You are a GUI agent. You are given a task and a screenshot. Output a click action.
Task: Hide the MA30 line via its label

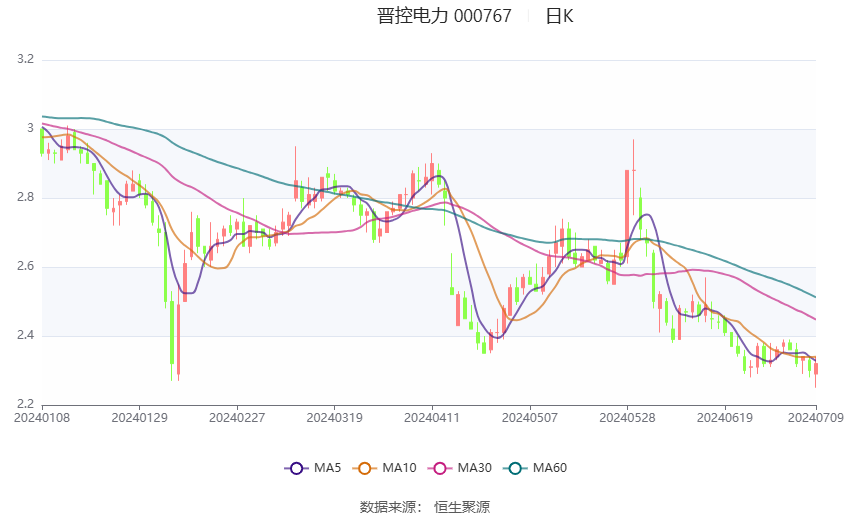474,468
